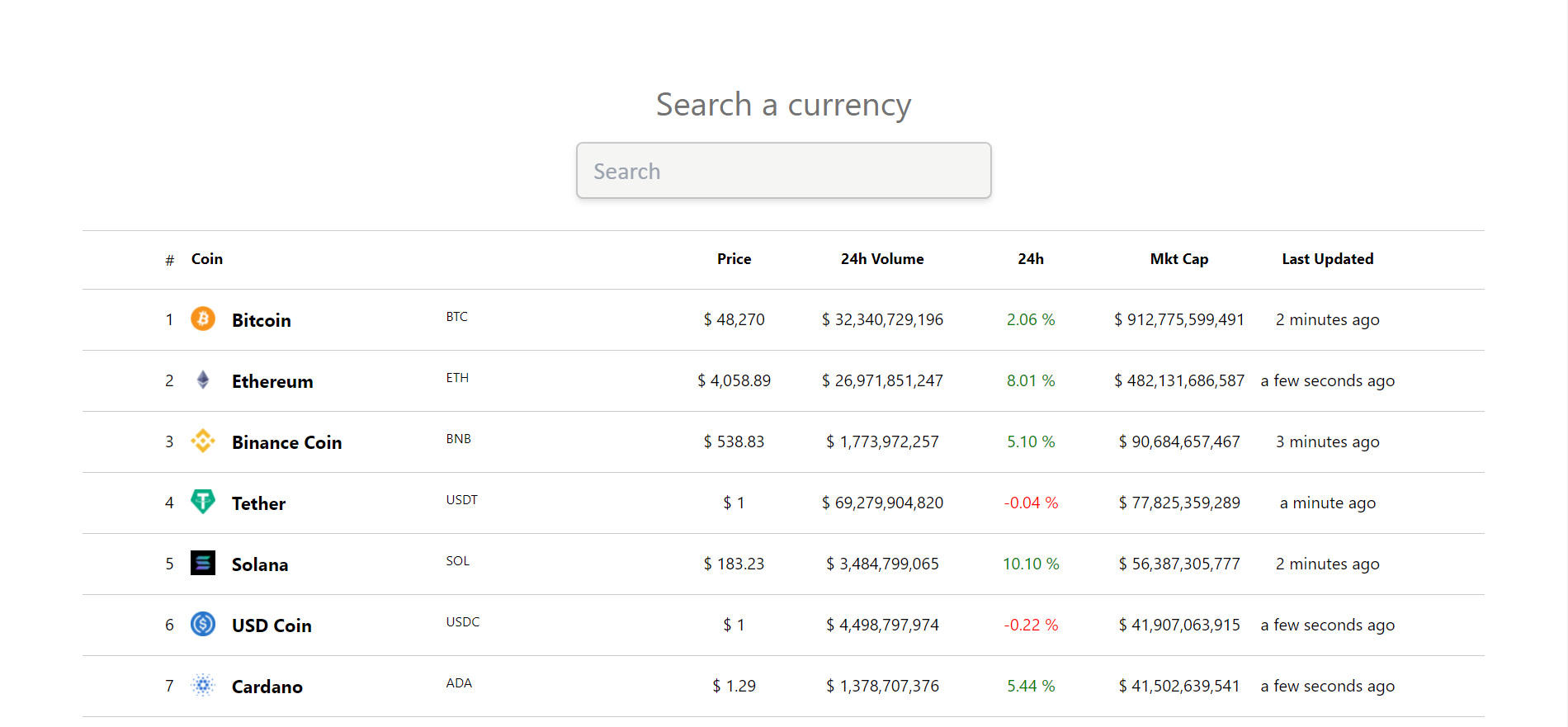Click the Ethereum diamond logo icon

(x=203, y=380)
